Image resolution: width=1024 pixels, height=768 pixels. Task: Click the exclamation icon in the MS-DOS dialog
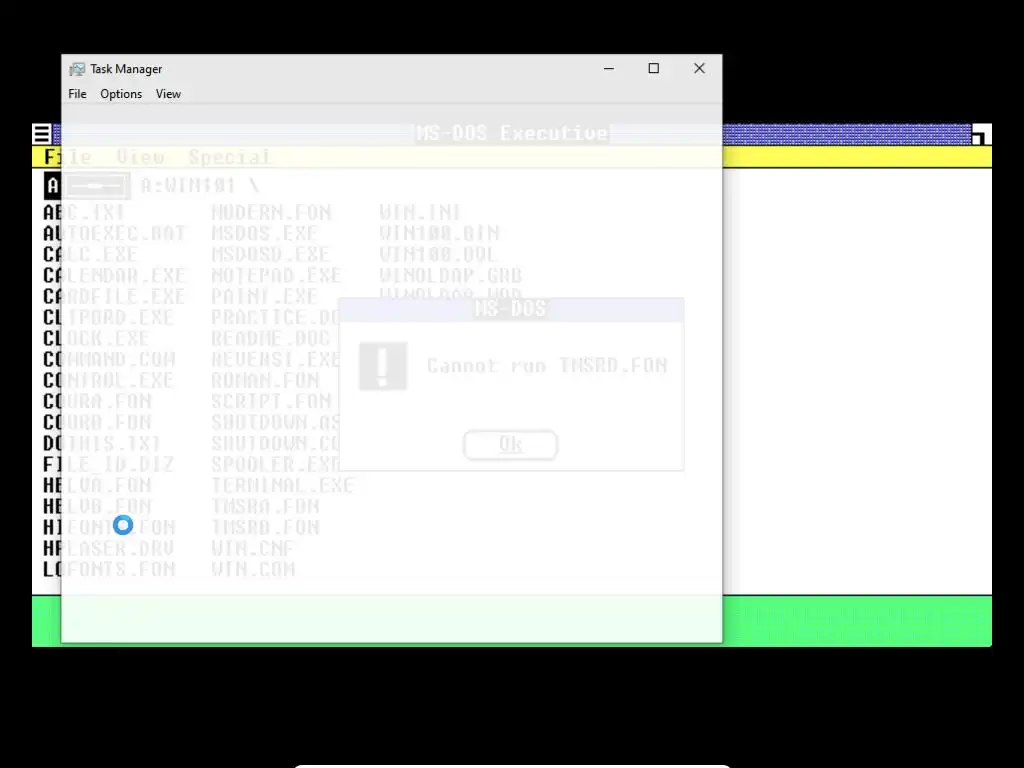[383, 366]
